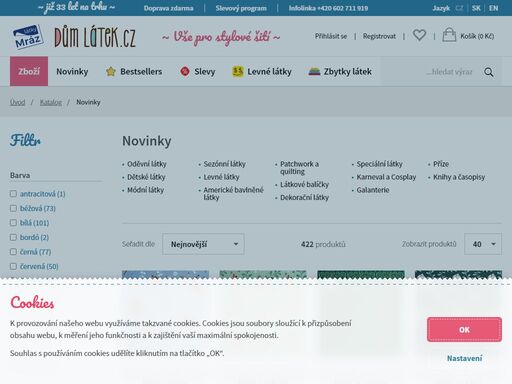The height and width of the screenshot is (384, 512).
Task: Enable the bílá color filter
Action: 13,223
